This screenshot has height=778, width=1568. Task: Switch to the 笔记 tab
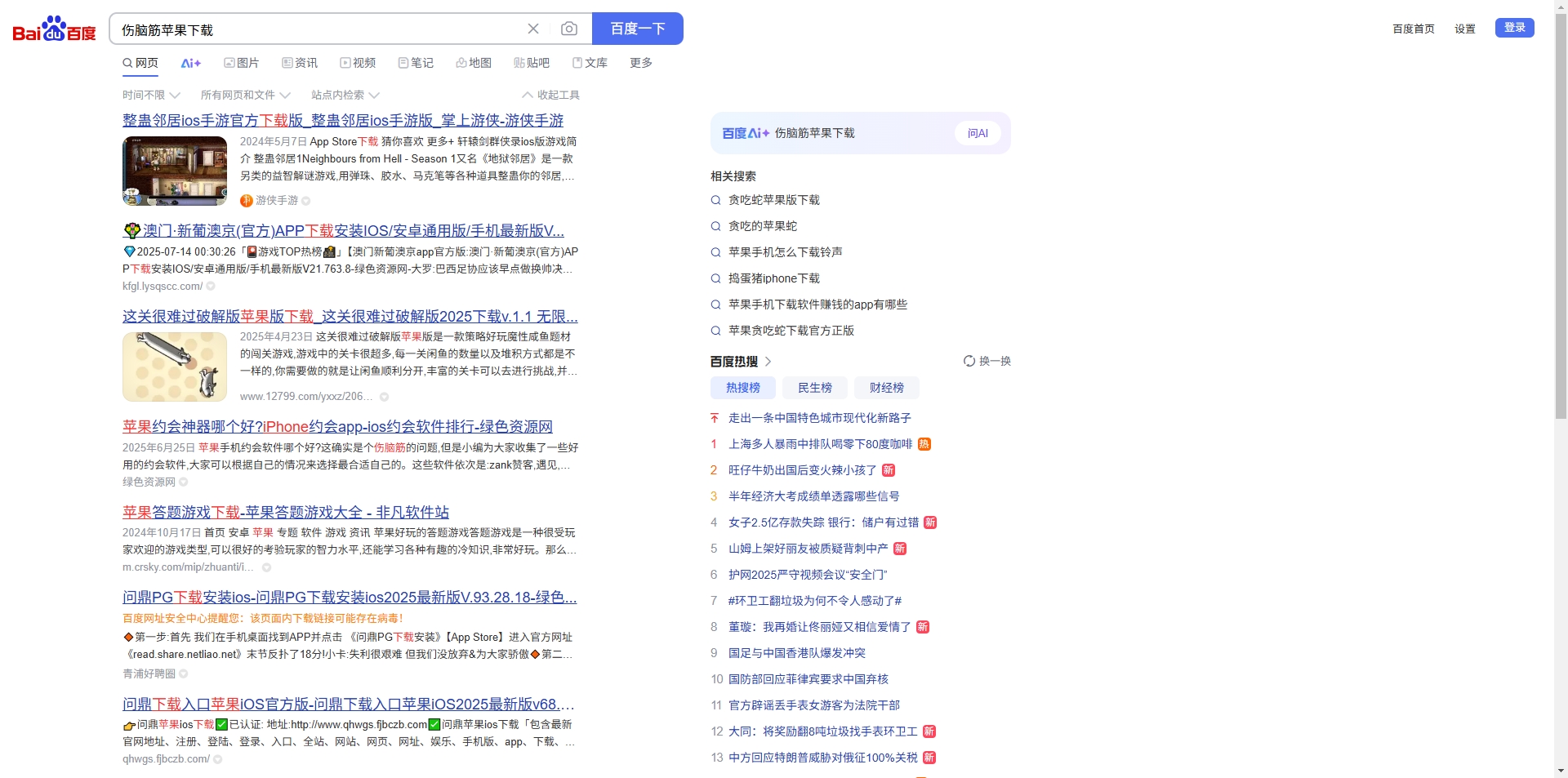(x=416, y=63)
